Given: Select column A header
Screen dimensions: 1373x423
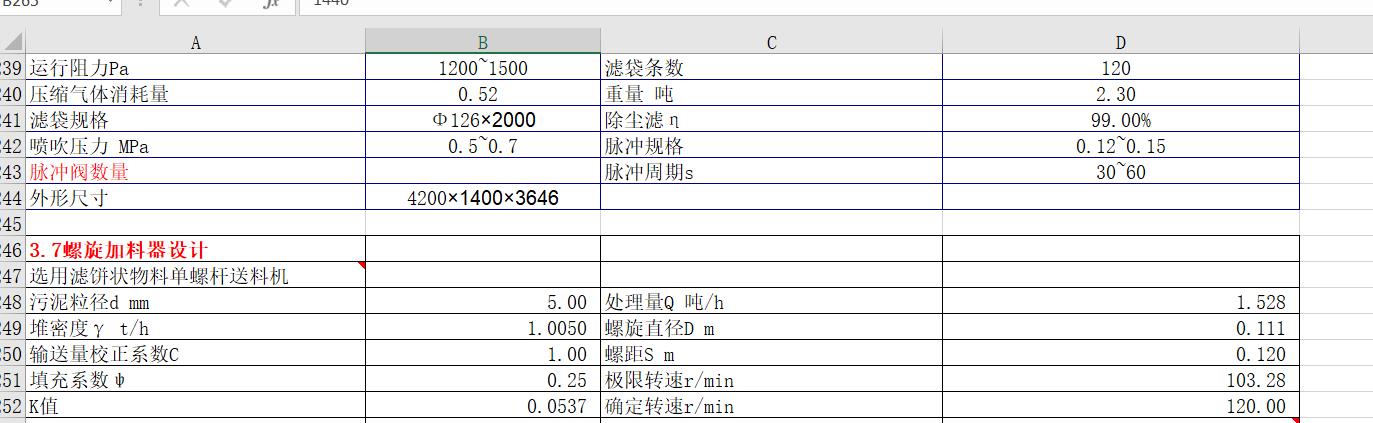Looking at the screenshot, I should tap(195, 42).
